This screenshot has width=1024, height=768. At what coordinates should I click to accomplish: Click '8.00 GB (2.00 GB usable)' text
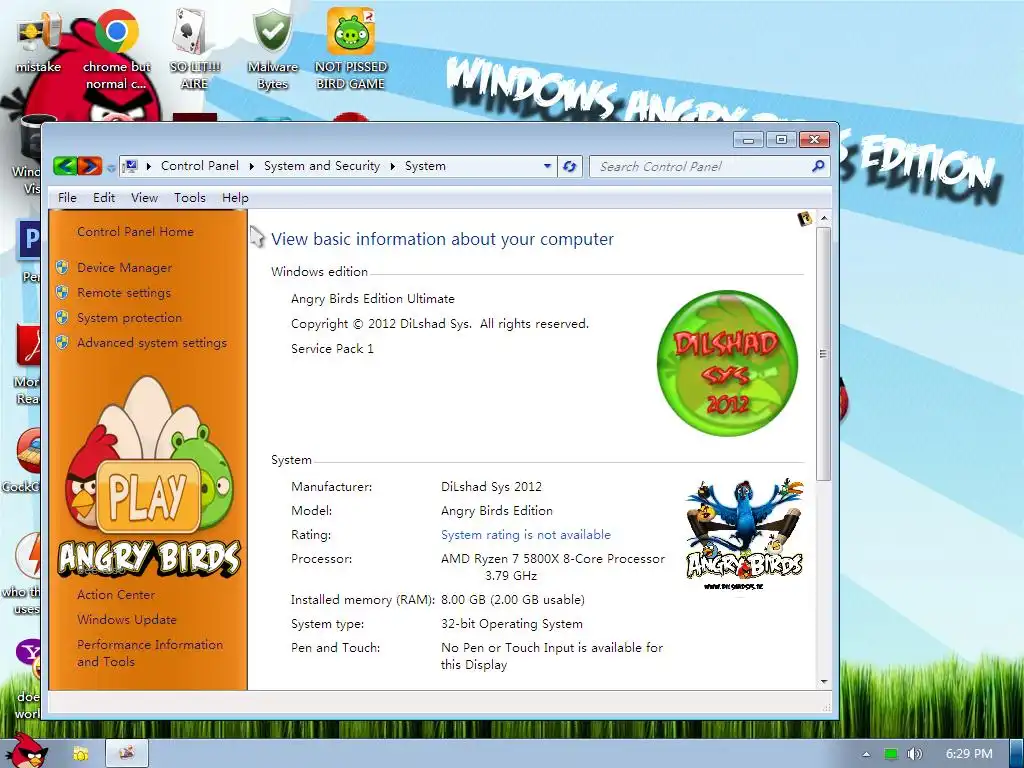tap(513, 600)
